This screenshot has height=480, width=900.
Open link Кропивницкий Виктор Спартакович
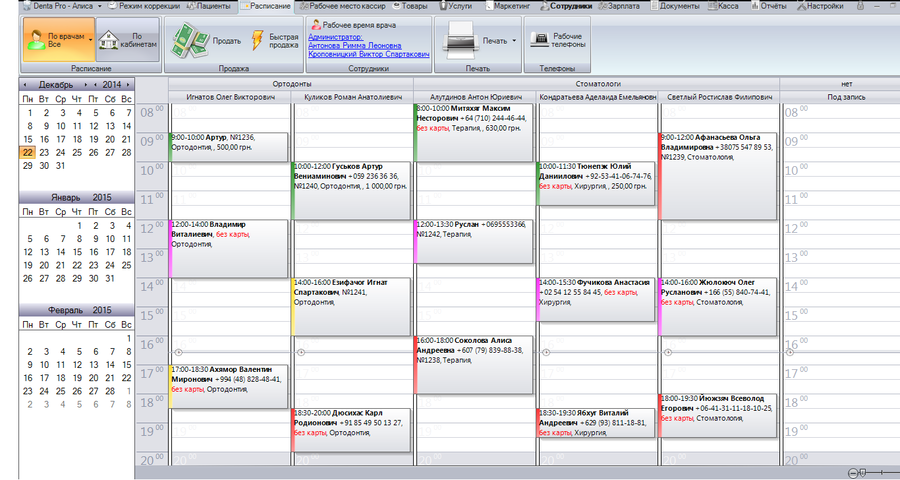point(368,54)
